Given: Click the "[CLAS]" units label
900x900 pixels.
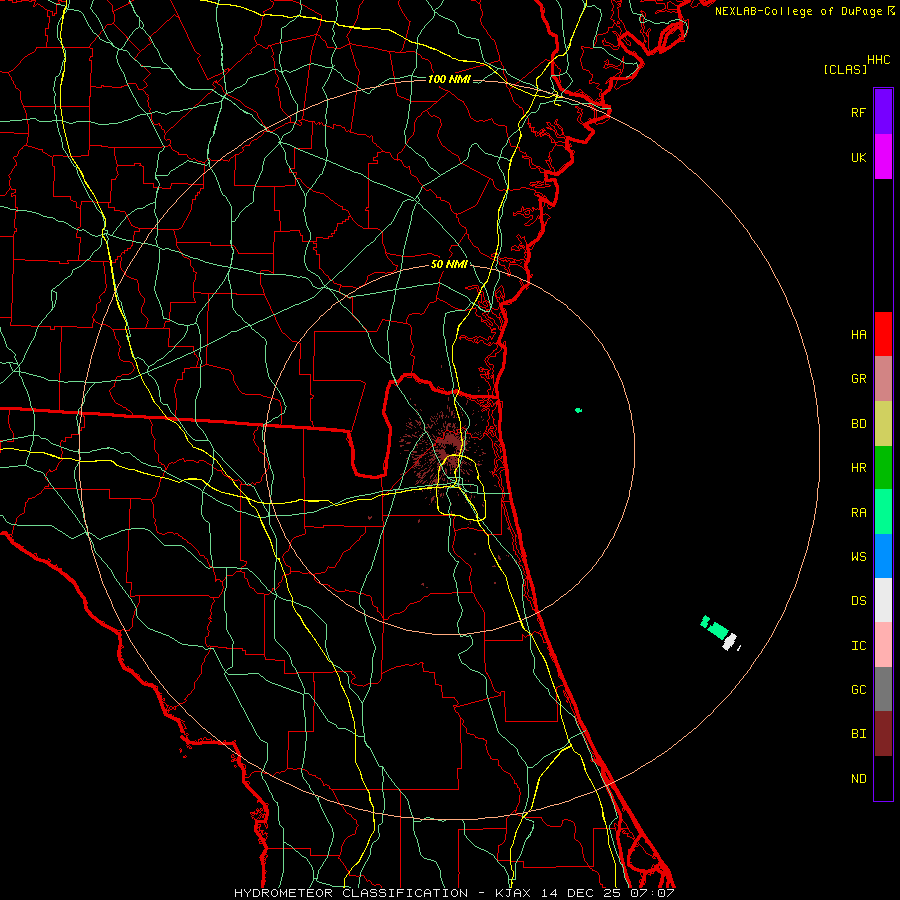Looking at the screenshot, I should point(845,69).
